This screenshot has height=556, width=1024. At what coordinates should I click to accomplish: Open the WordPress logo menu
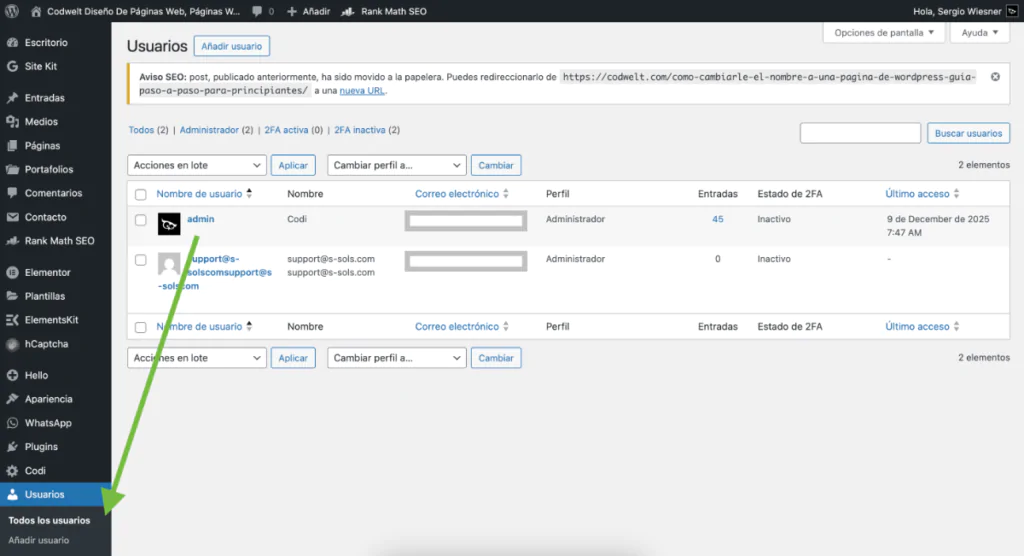[x=12, y=11]
